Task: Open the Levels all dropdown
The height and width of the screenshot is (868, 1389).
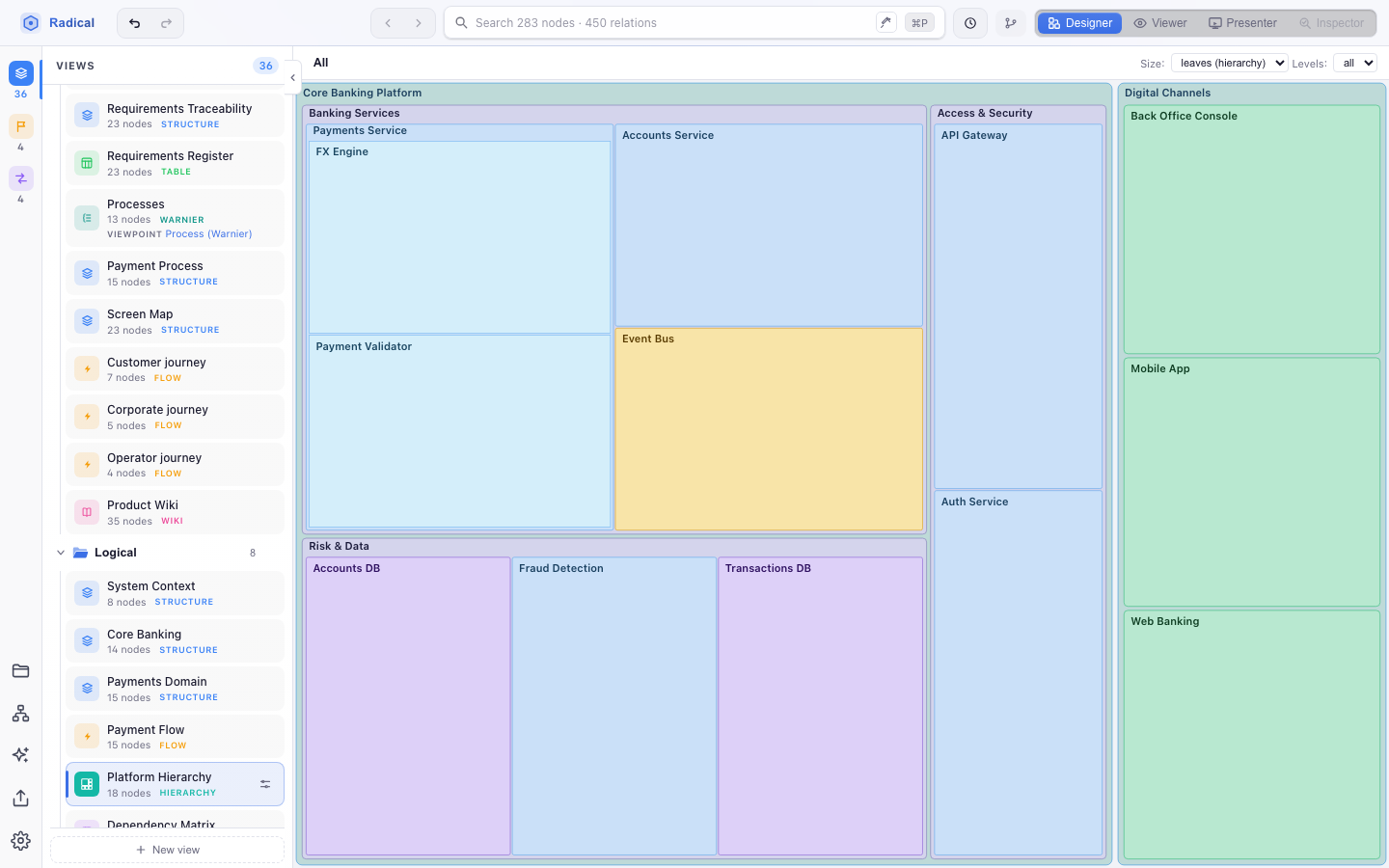Action: tap(1355, 63)
